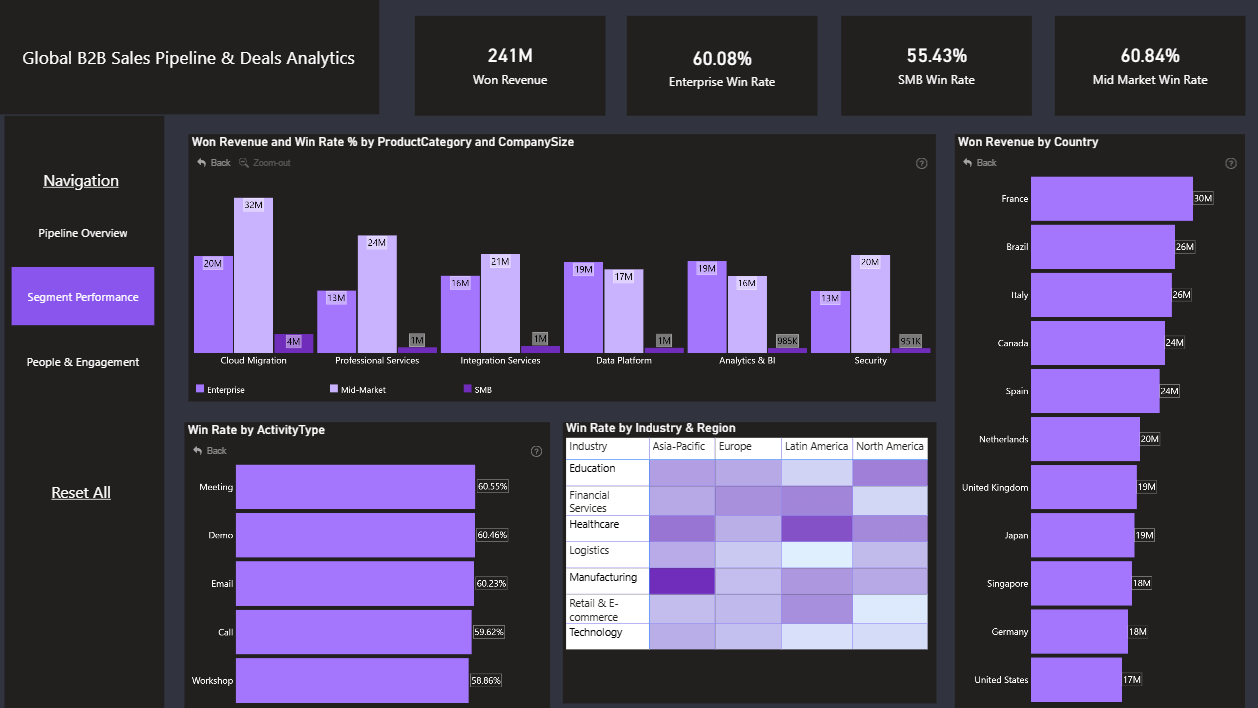Image resolution: width=1258 pixels, height=708 pixels.
Task: Click the 60.55% Meeting win rate label
Action: point(493,487)
